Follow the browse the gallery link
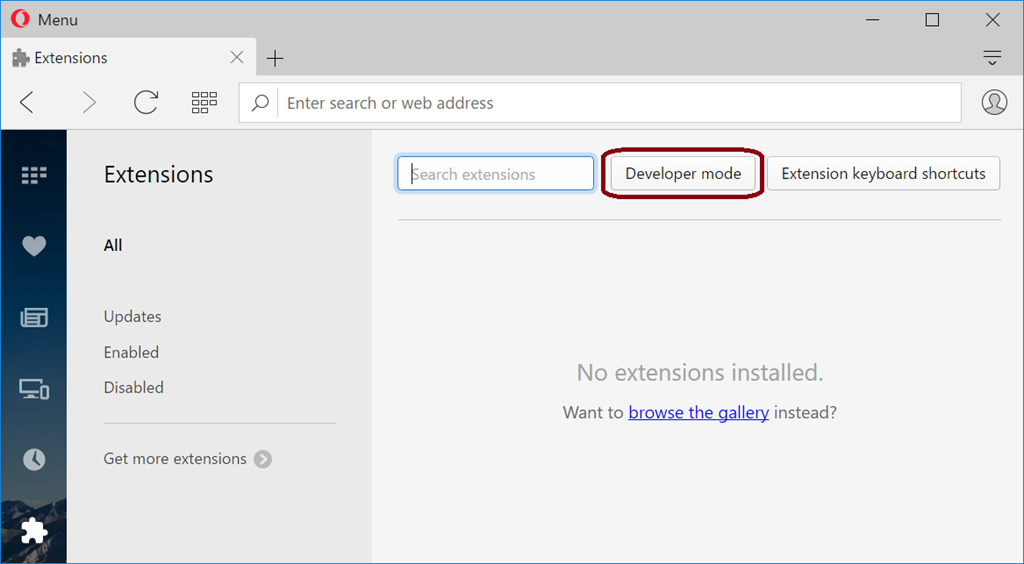Image resolution: width=1024 pixels, height=564 pixels. tap(698, 413)
